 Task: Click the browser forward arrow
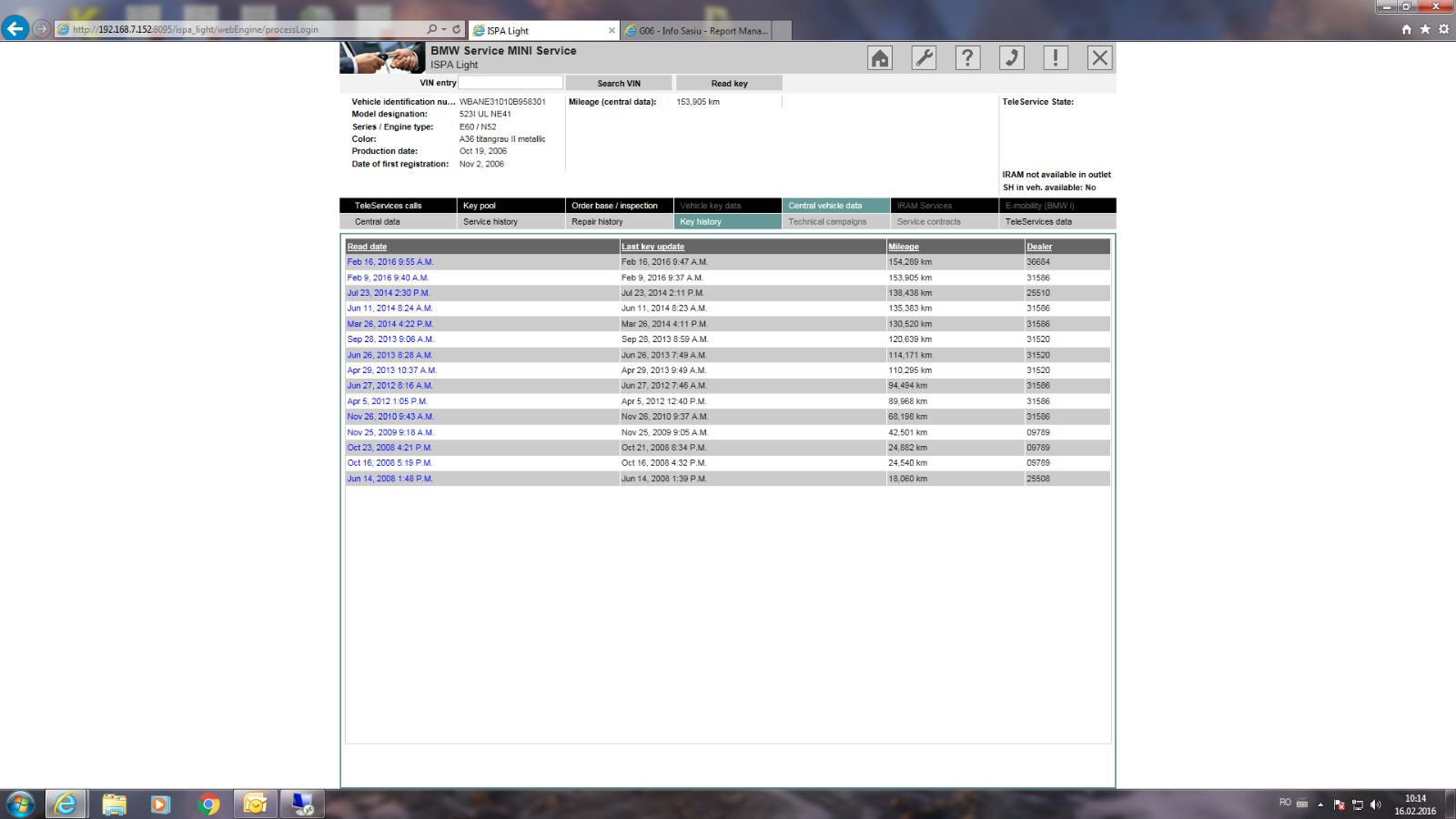pos(41,29)
